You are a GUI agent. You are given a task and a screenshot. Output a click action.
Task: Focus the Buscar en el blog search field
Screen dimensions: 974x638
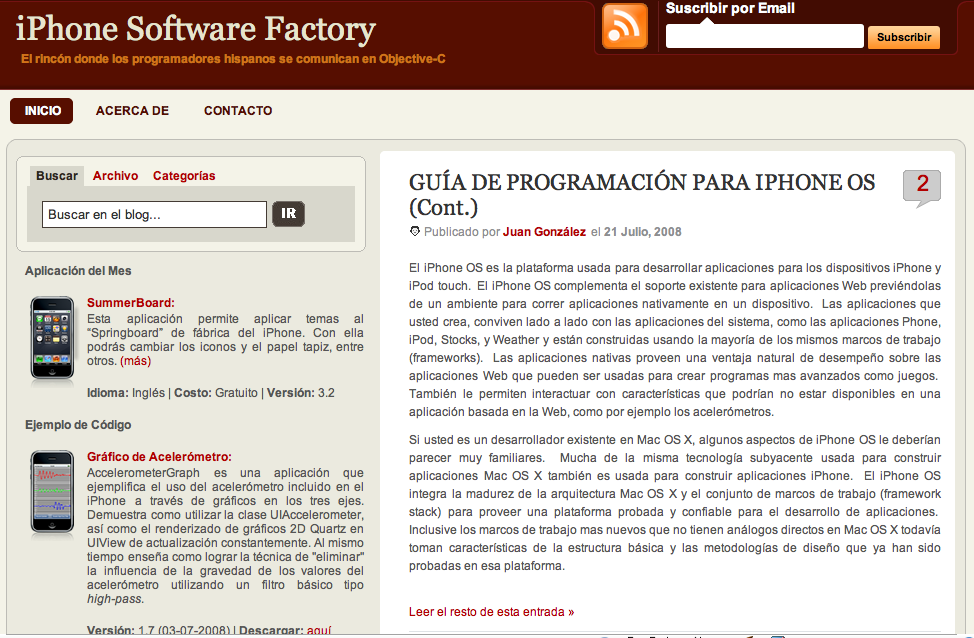[154, 214]
